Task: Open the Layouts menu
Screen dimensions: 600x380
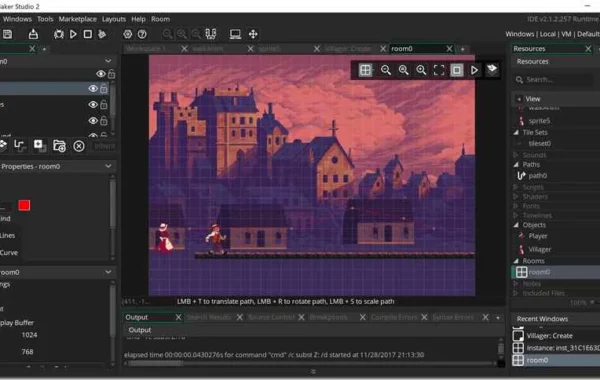Action: tap(114, 19)
